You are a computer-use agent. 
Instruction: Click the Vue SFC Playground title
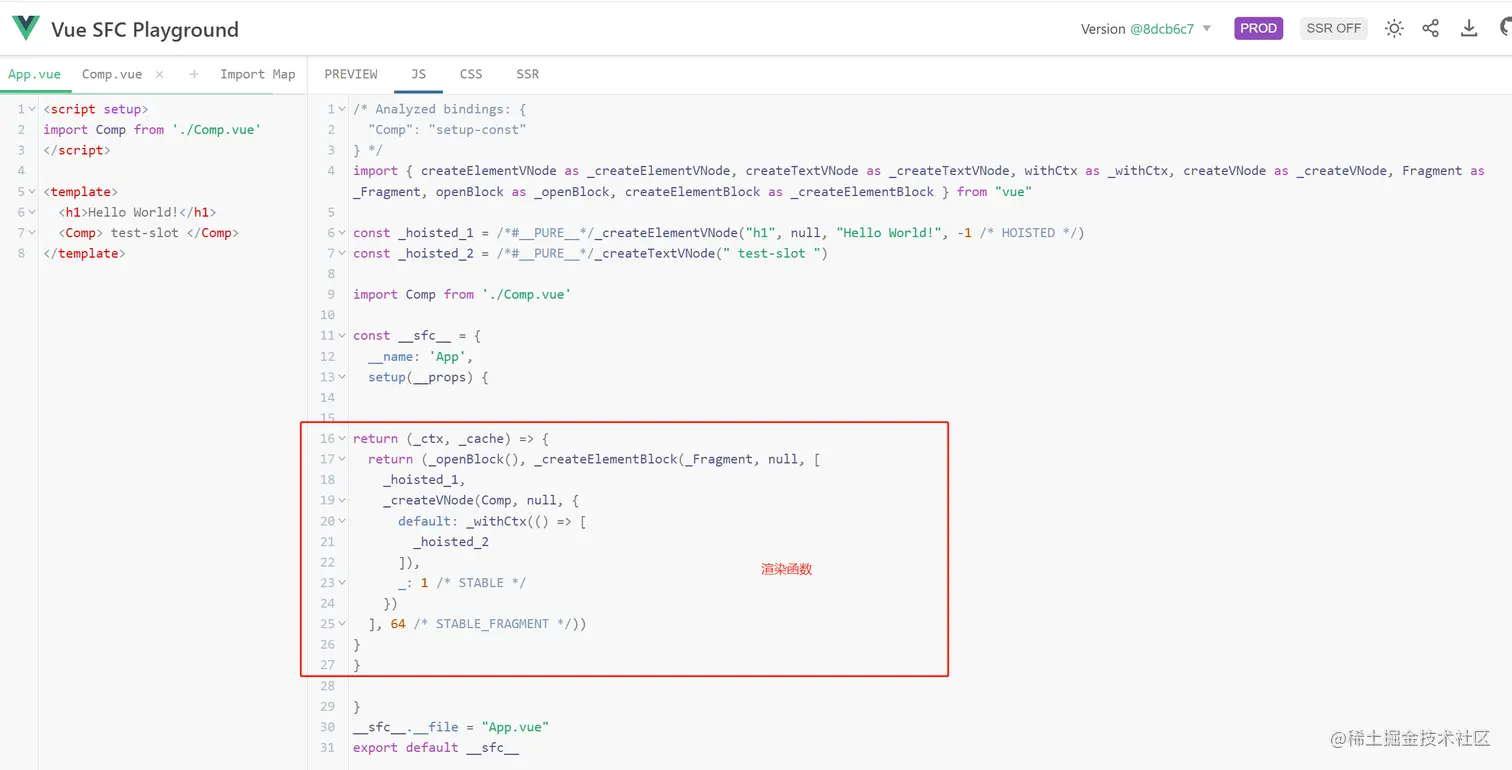[x=144, y=29]
